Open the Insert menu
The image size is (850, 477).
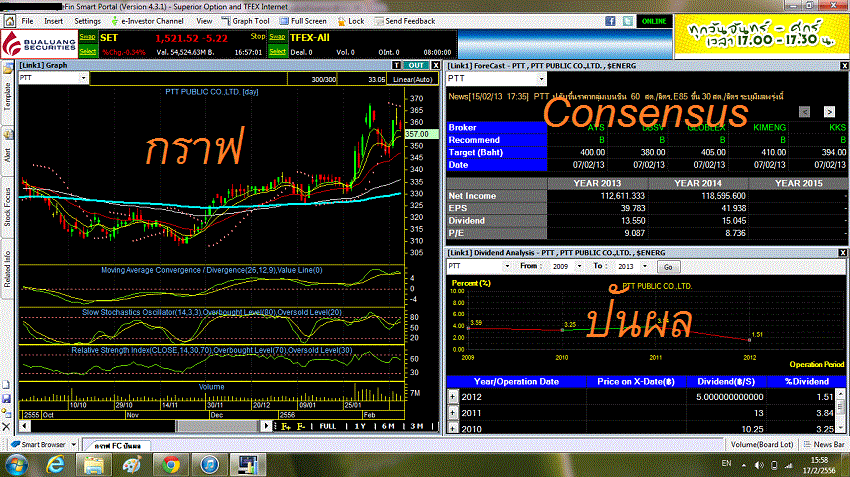tap(53, 21)
